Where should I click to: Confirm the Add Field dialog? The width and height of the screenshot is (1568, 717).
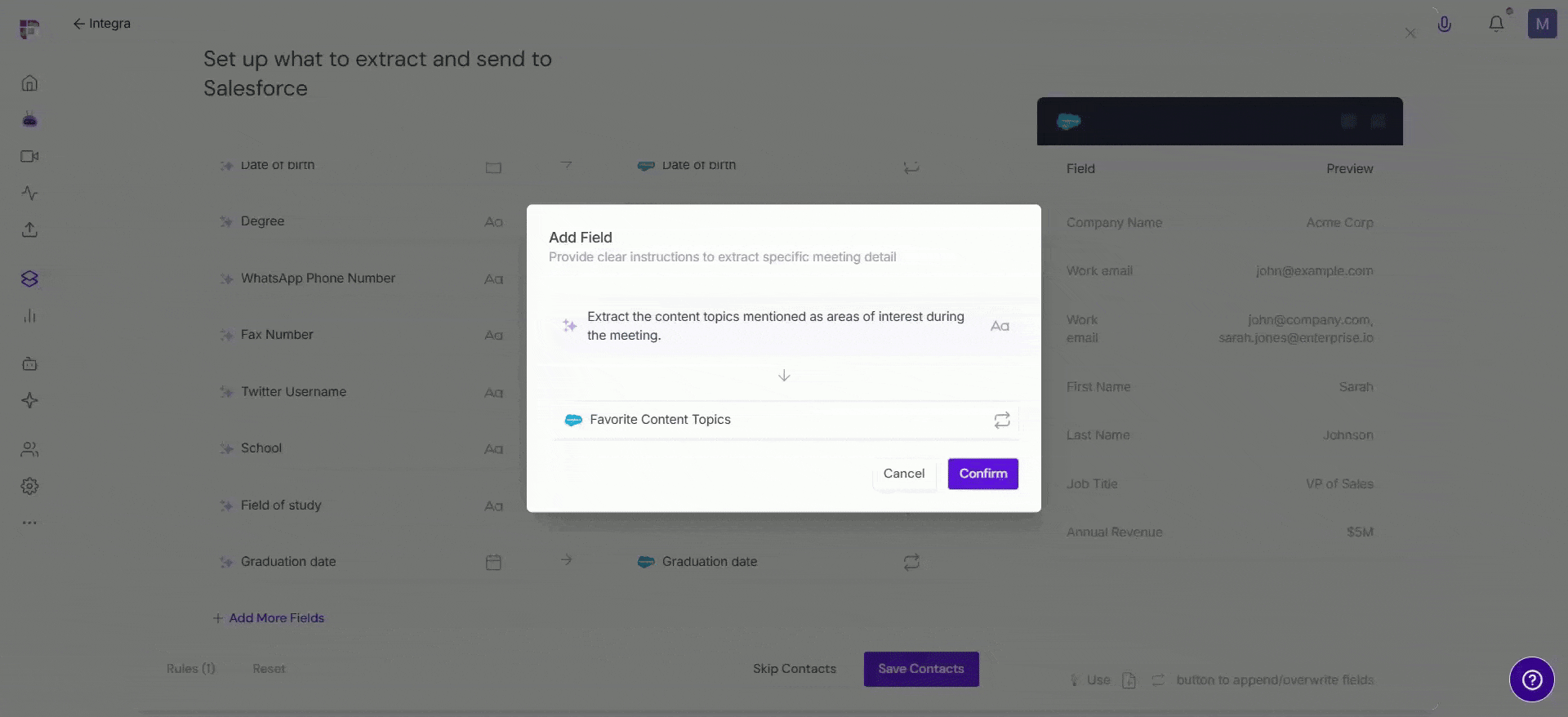pyautogui.click(x=982, y=474)
